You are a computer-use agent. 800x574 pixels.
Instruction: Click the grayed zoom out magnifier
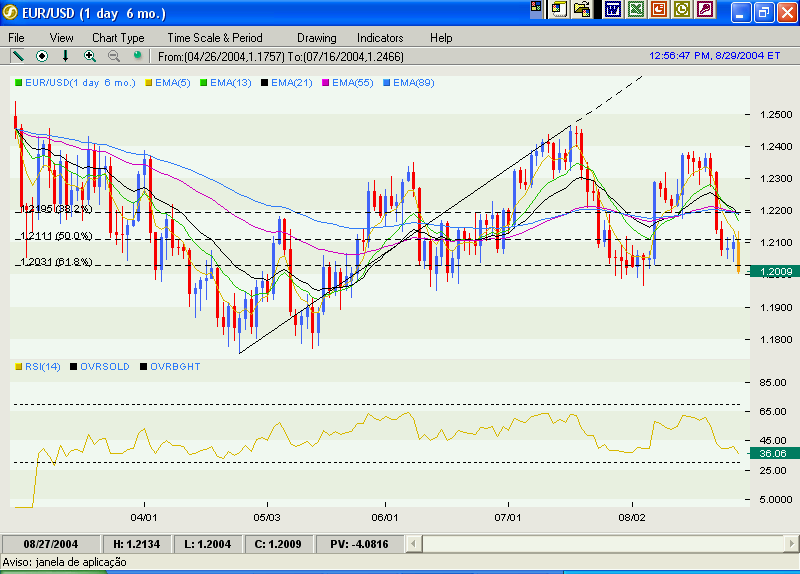click(x=113, y=56)
